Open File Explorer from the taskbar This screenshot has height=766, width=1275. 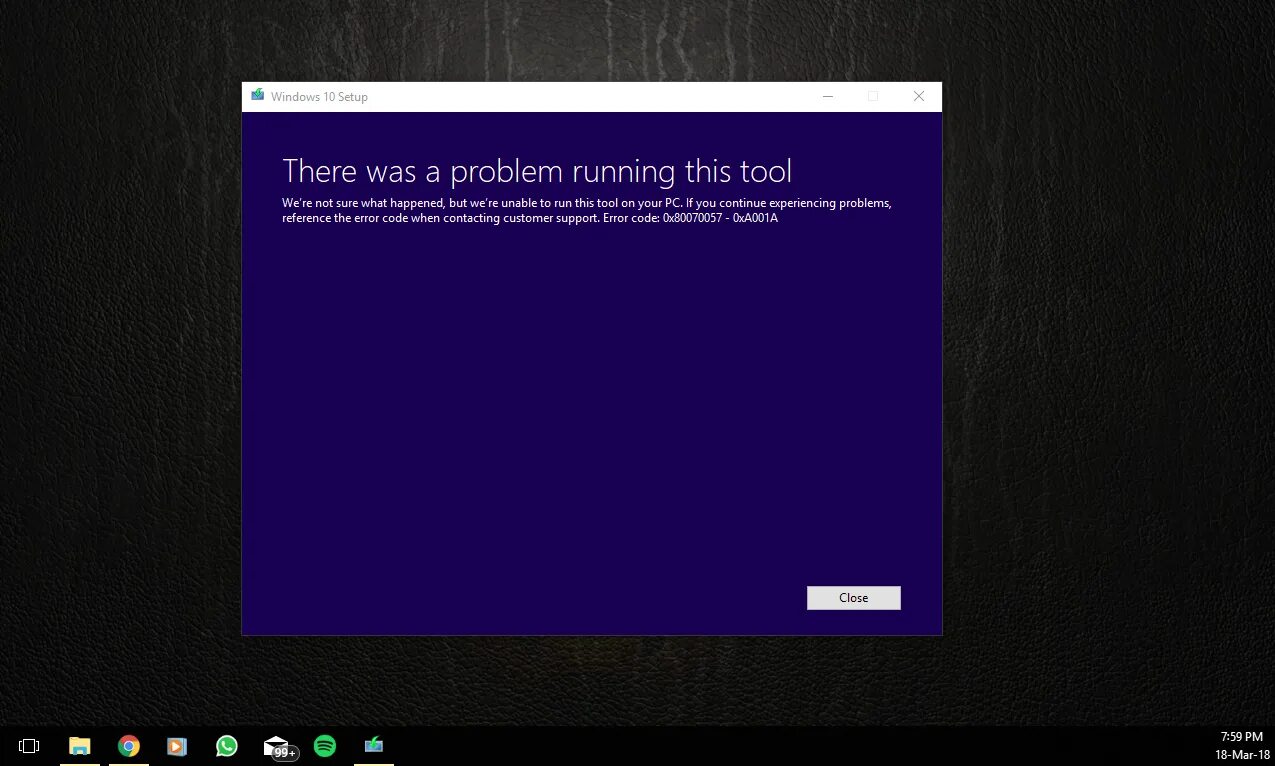point(79,746)
